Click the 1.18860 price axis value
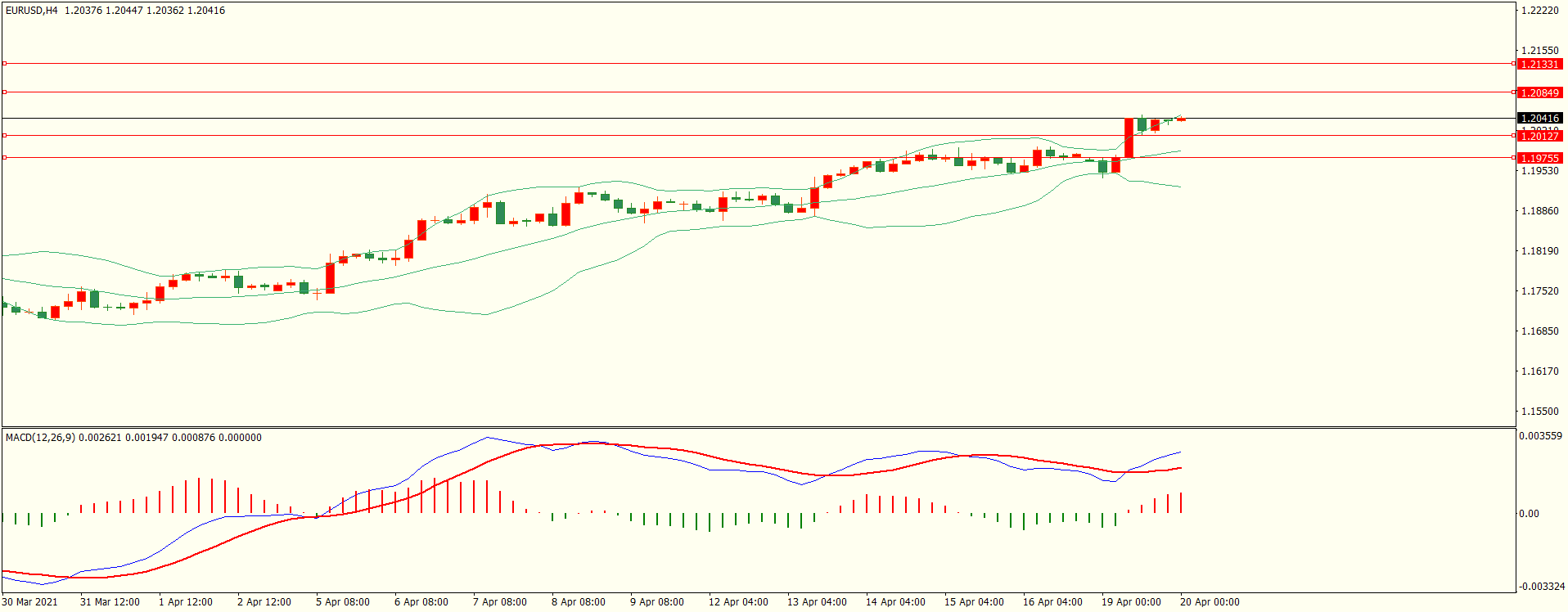 (x=1539, y=211)
